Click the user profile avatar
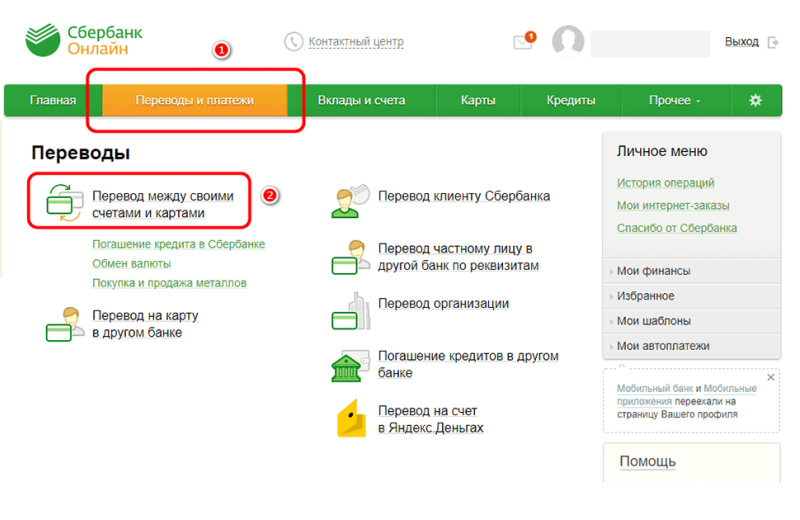This screenshot has width=800, height=520. pos(568,42)
